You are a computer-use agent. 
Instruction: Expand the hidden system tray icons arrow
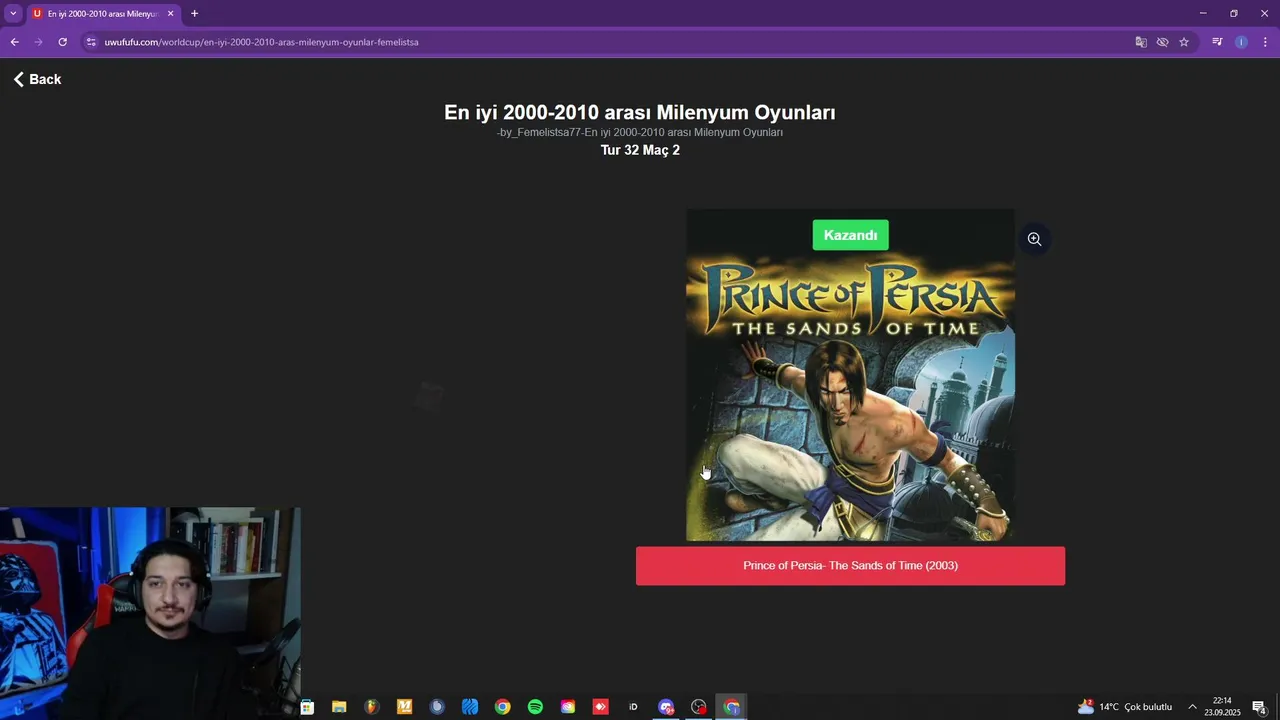[x=1192, y=707]
